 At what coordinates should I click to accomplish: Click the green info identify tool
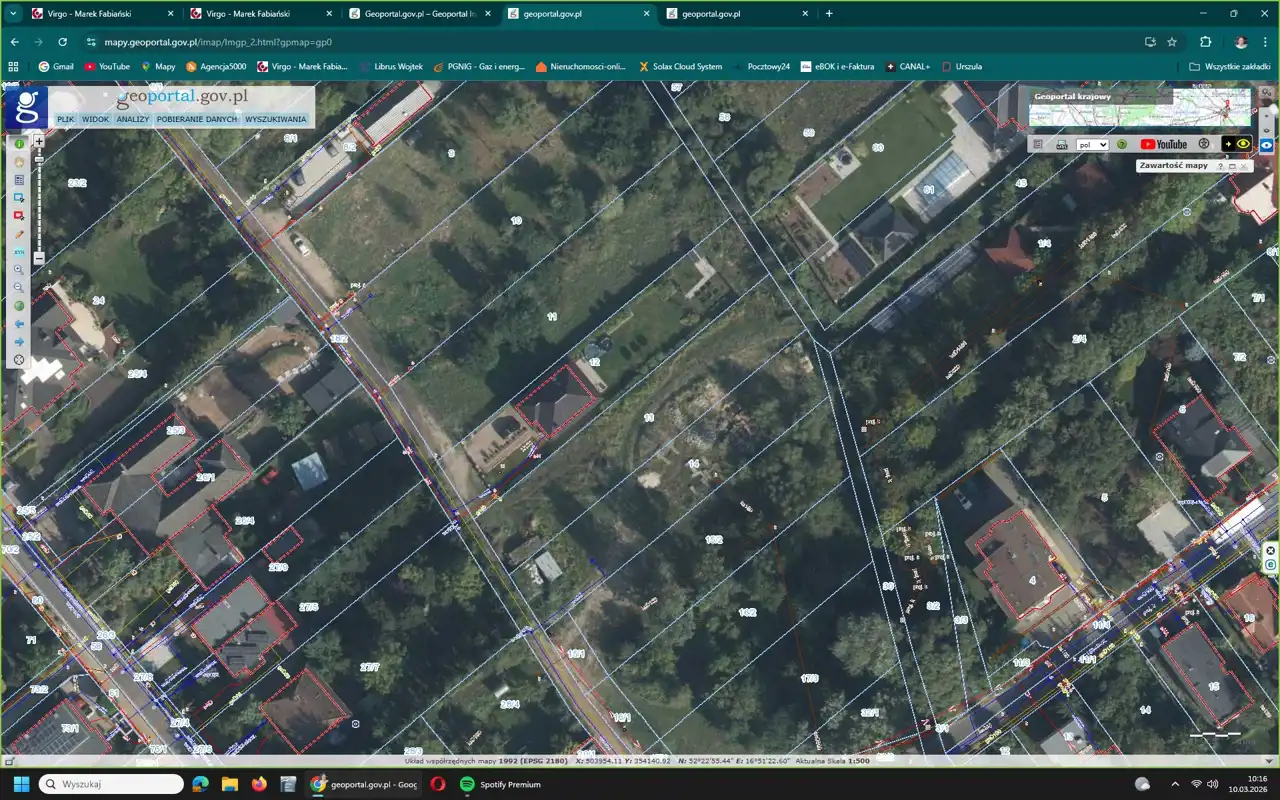coord(19,144)
